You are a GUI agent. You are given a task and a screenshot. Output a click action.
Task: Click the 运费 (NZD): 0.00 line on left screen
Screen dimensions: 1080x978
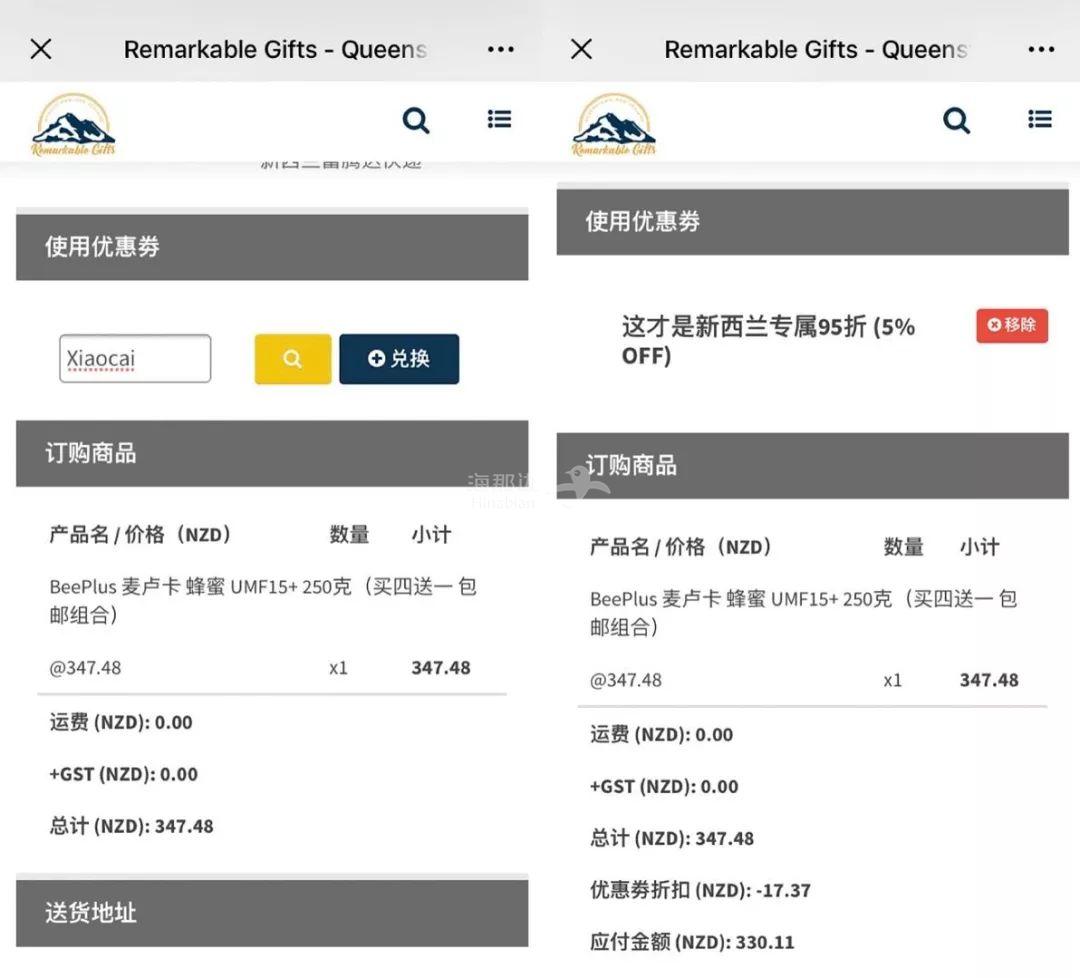[121, 722]
